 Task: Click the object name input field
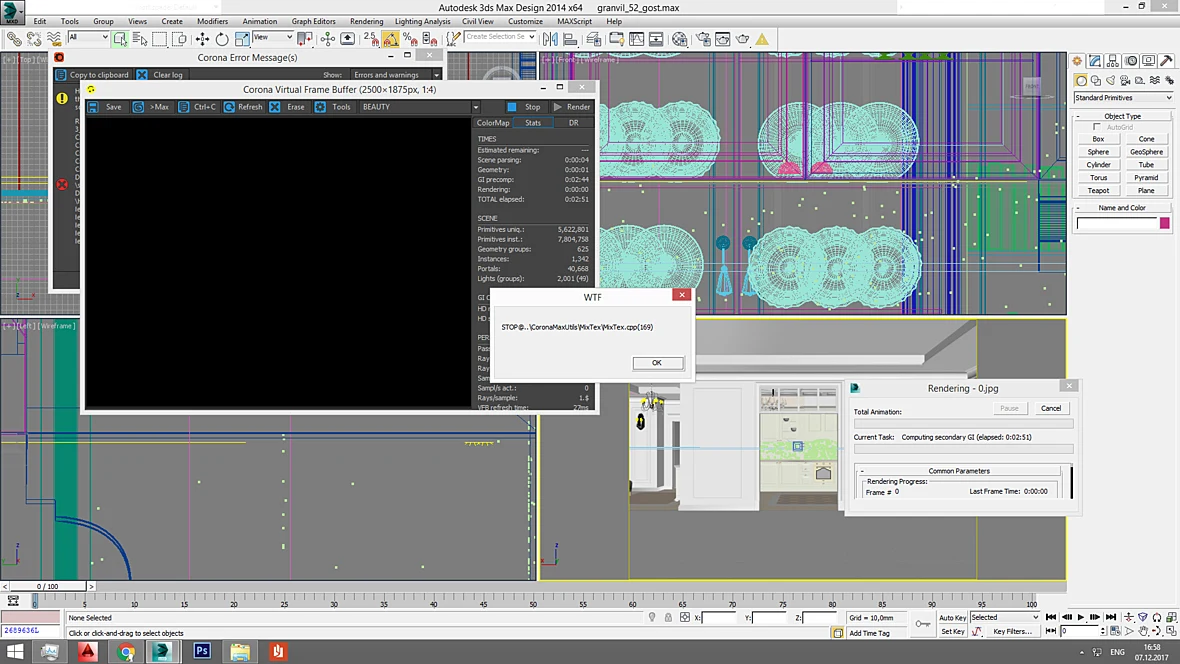[x=1117, y=223]
